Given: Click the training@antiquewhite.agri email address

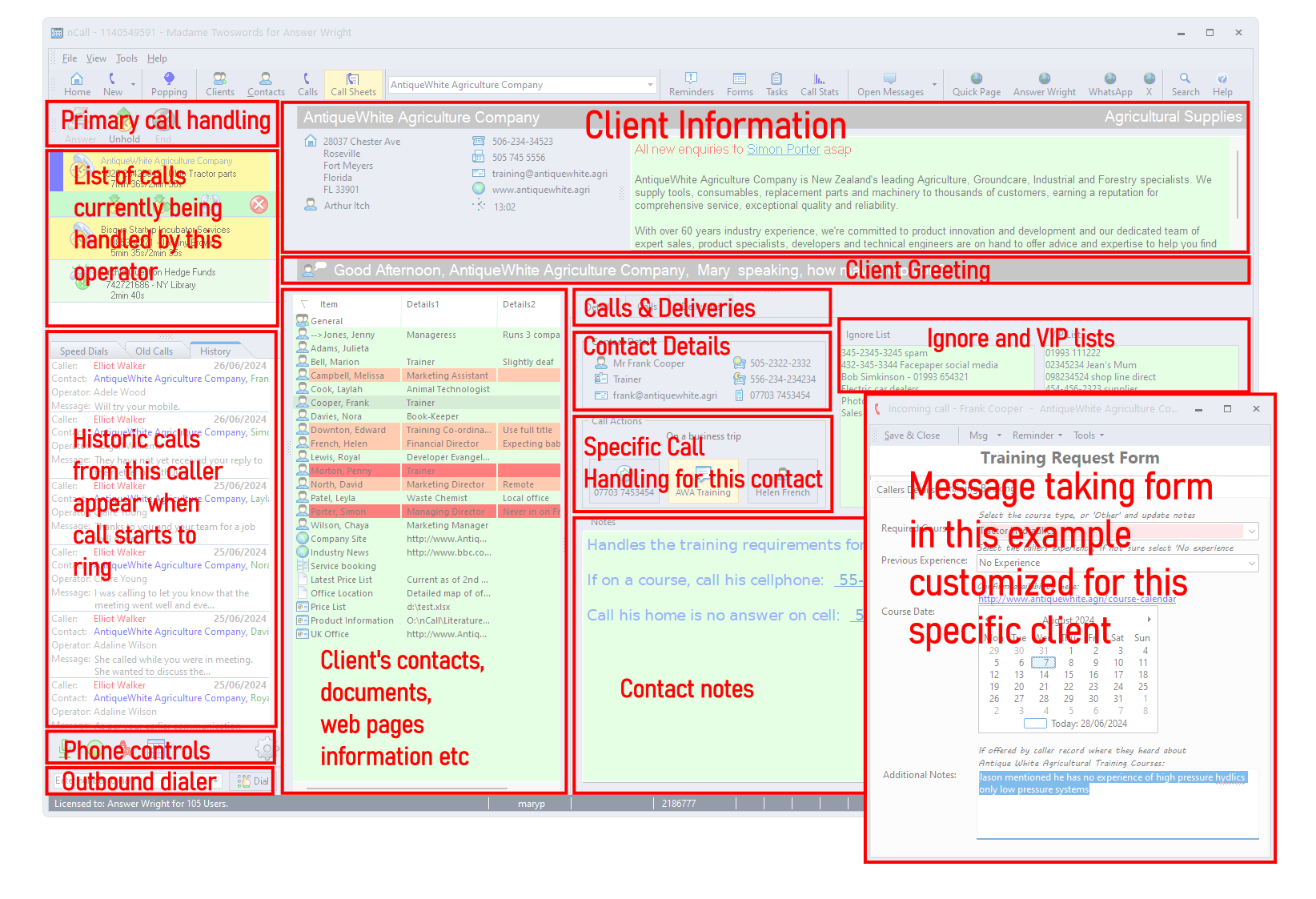Looking at the screenshot, I should point(550,174).
